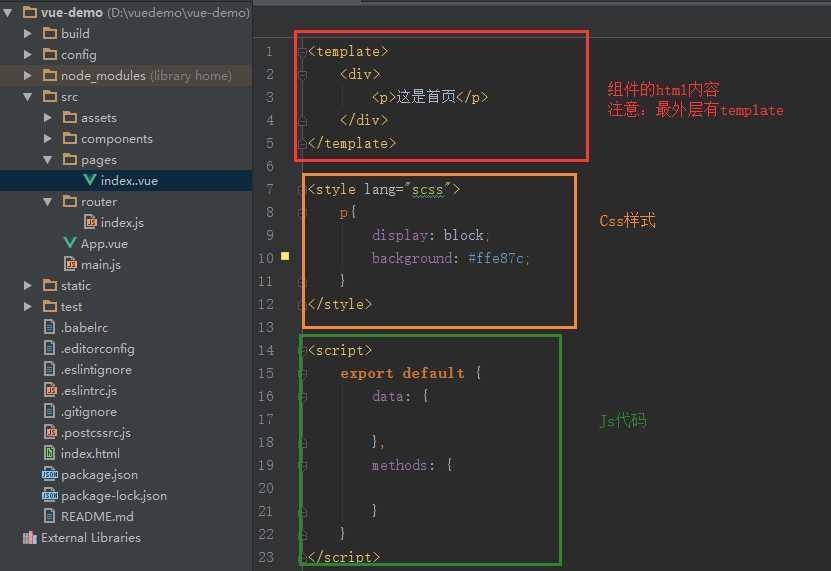Viewport: 831px width, 571px height.
Task: Fold the export default block at line 15
Action: (302, 373)
